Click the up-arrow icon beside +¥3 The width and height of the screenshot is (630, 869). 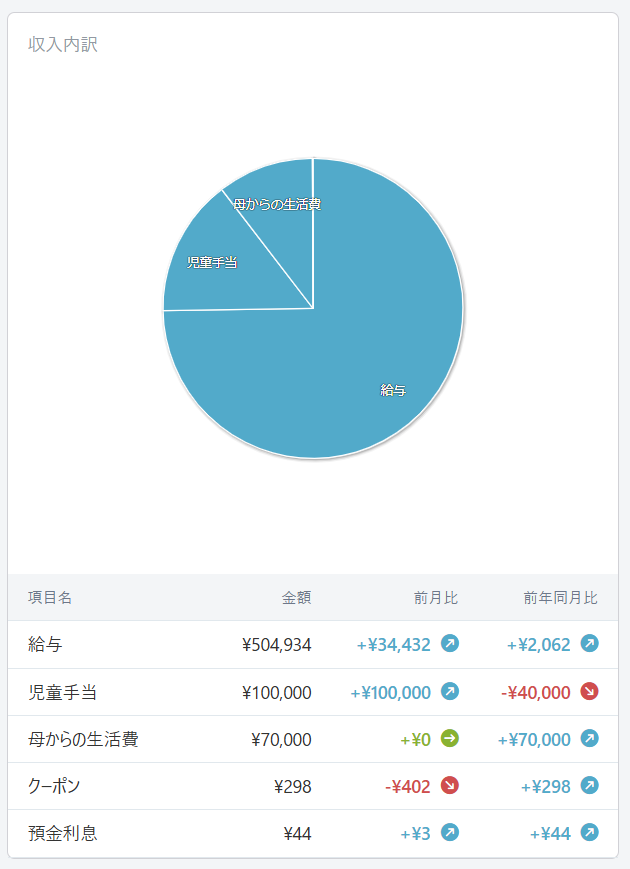450,833
